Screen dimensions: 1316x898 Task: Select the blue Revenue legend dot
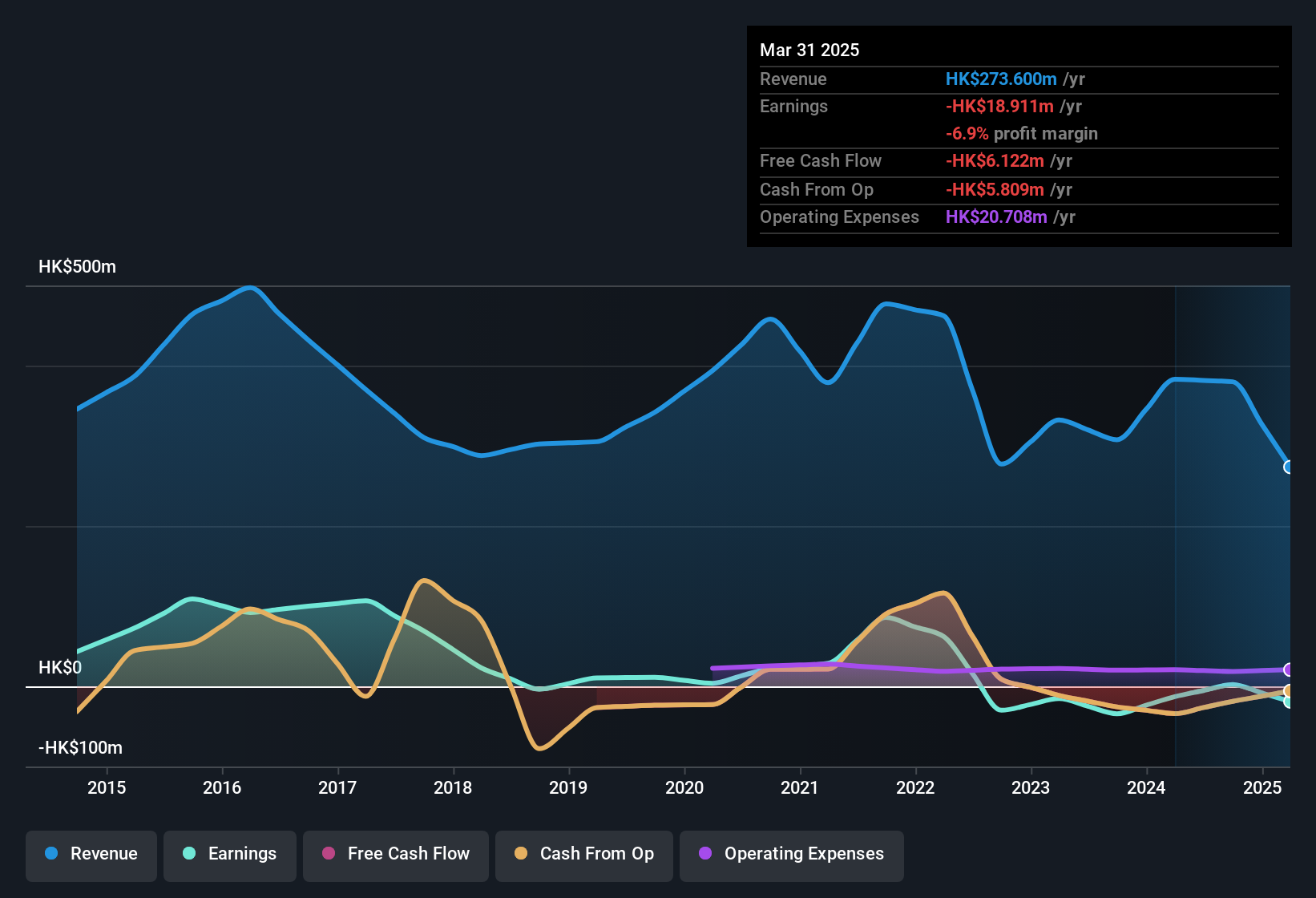[50, 854]
